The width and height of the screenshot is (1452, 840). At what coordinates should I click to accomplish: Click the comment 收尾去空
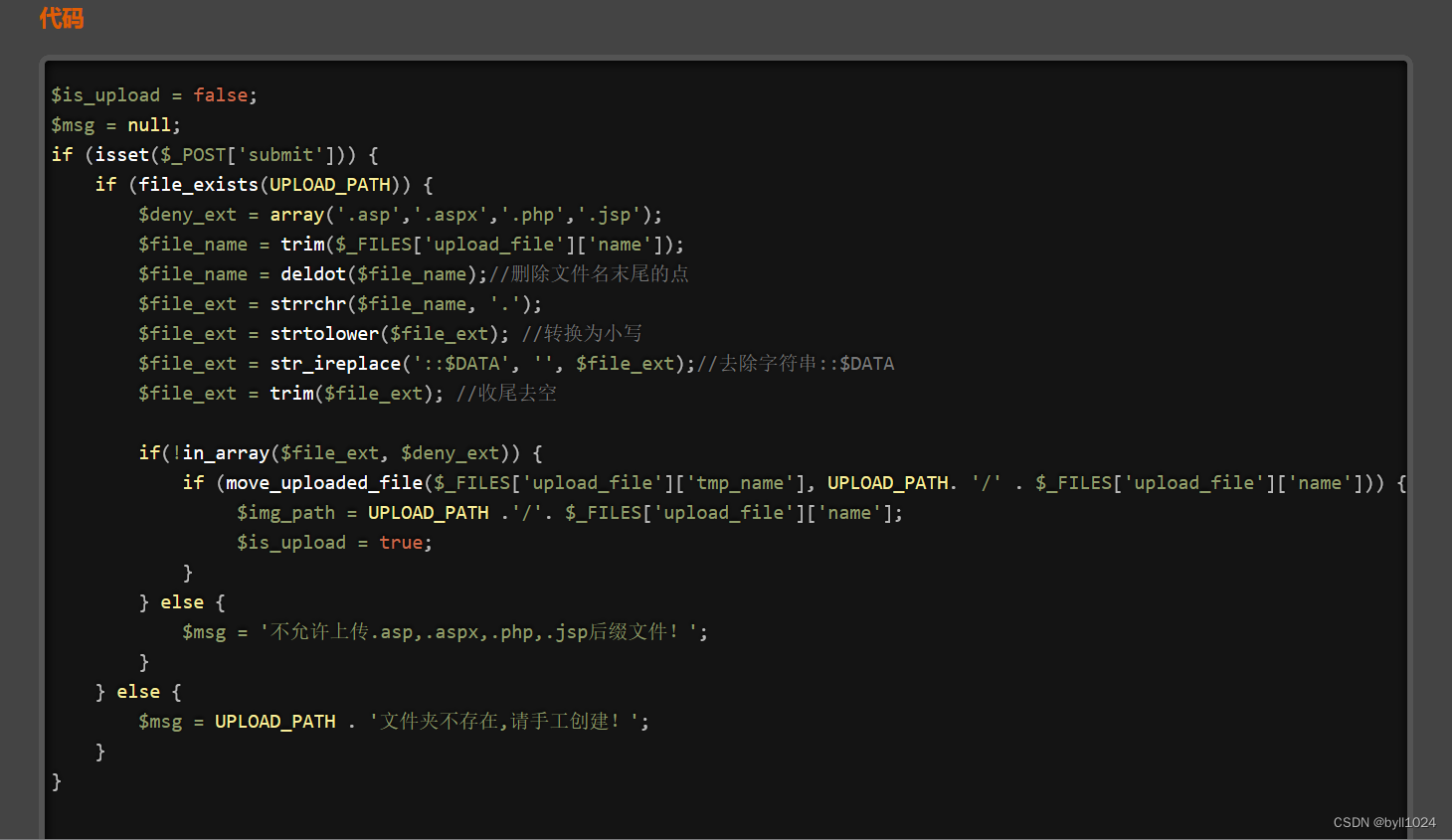pyautogui.click(x=517, y=394)
